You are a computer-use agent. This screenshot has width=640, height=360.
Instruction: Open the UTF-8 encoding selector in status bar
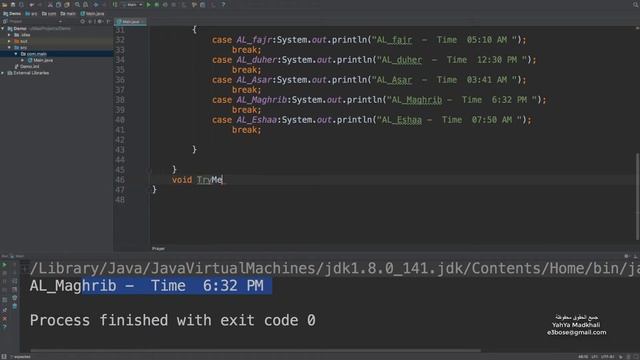coord(607,357)
